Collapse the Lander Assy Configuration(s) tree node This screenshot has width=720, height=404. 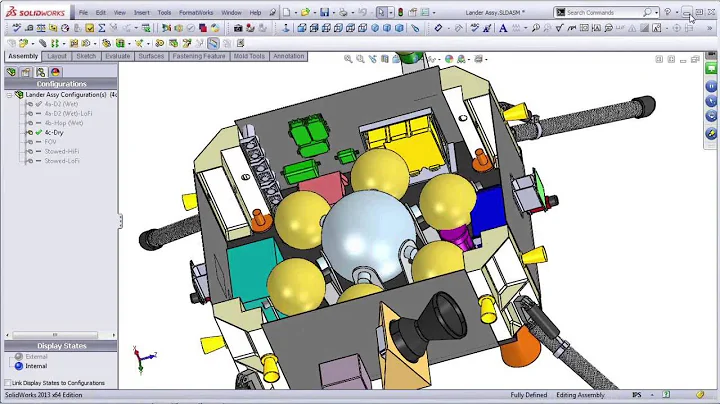9,95
